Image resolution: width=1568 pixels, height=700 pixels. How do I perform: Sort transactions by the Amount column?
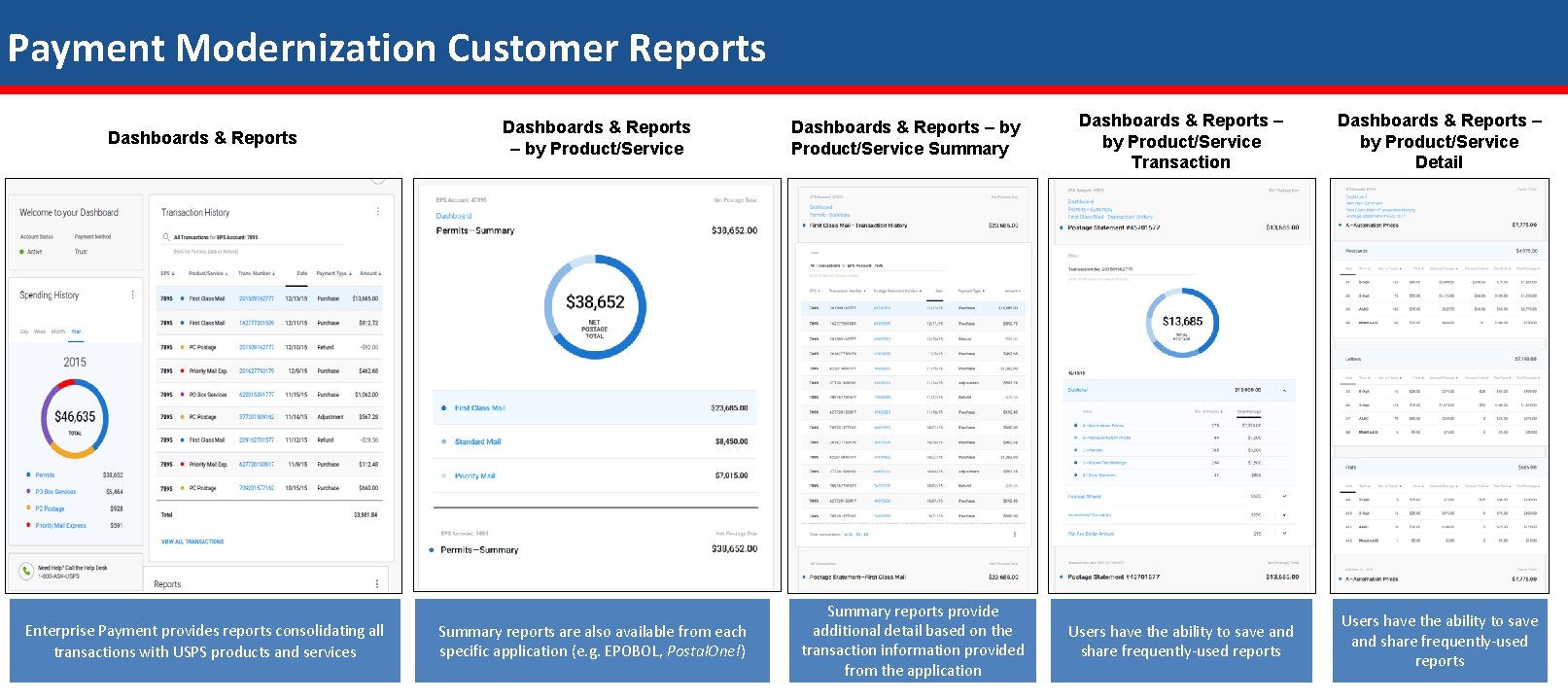click(369, 273)
